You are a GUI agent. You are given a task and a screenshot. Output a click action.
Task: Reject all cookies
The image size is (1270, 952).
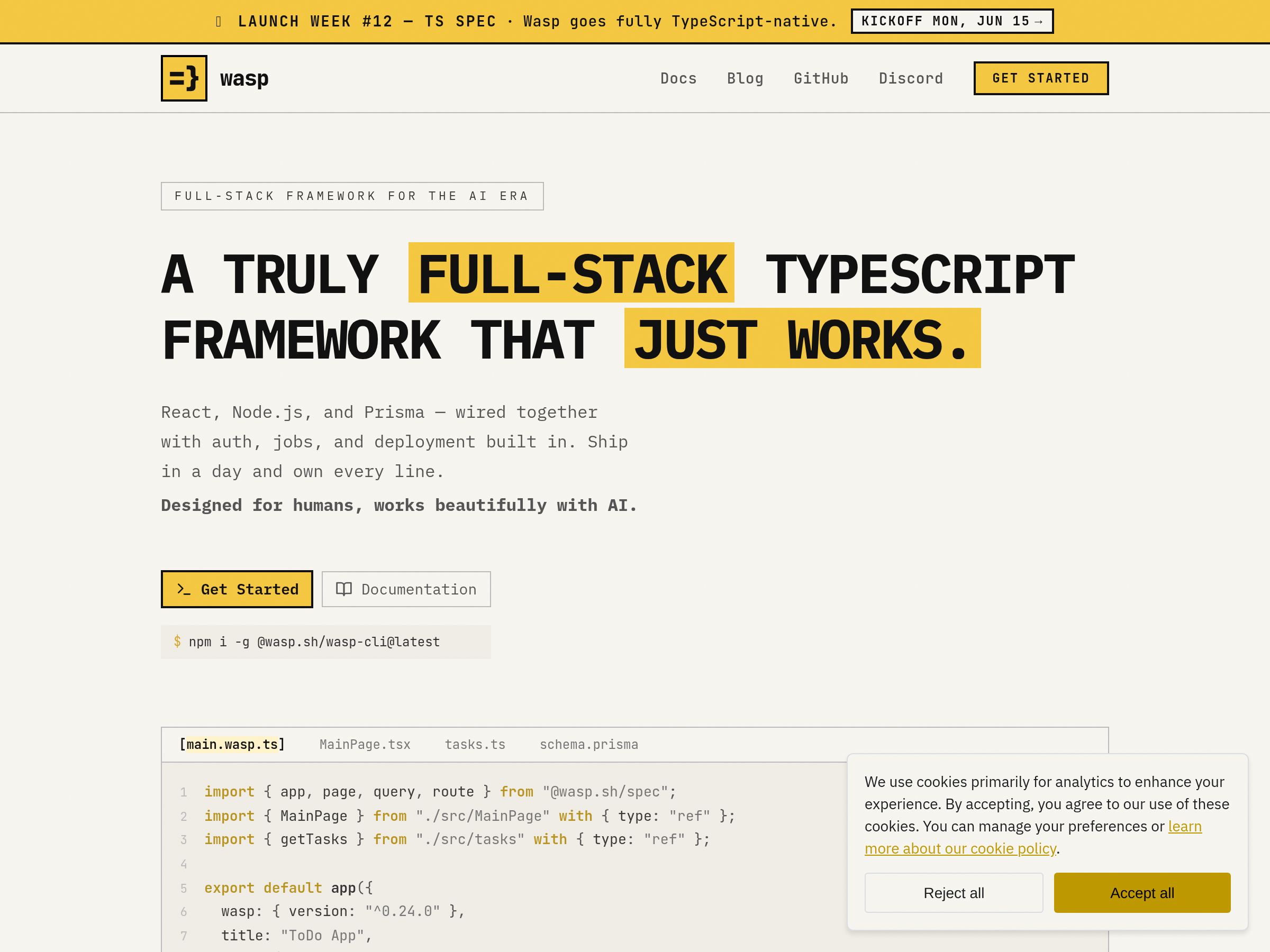954,893
